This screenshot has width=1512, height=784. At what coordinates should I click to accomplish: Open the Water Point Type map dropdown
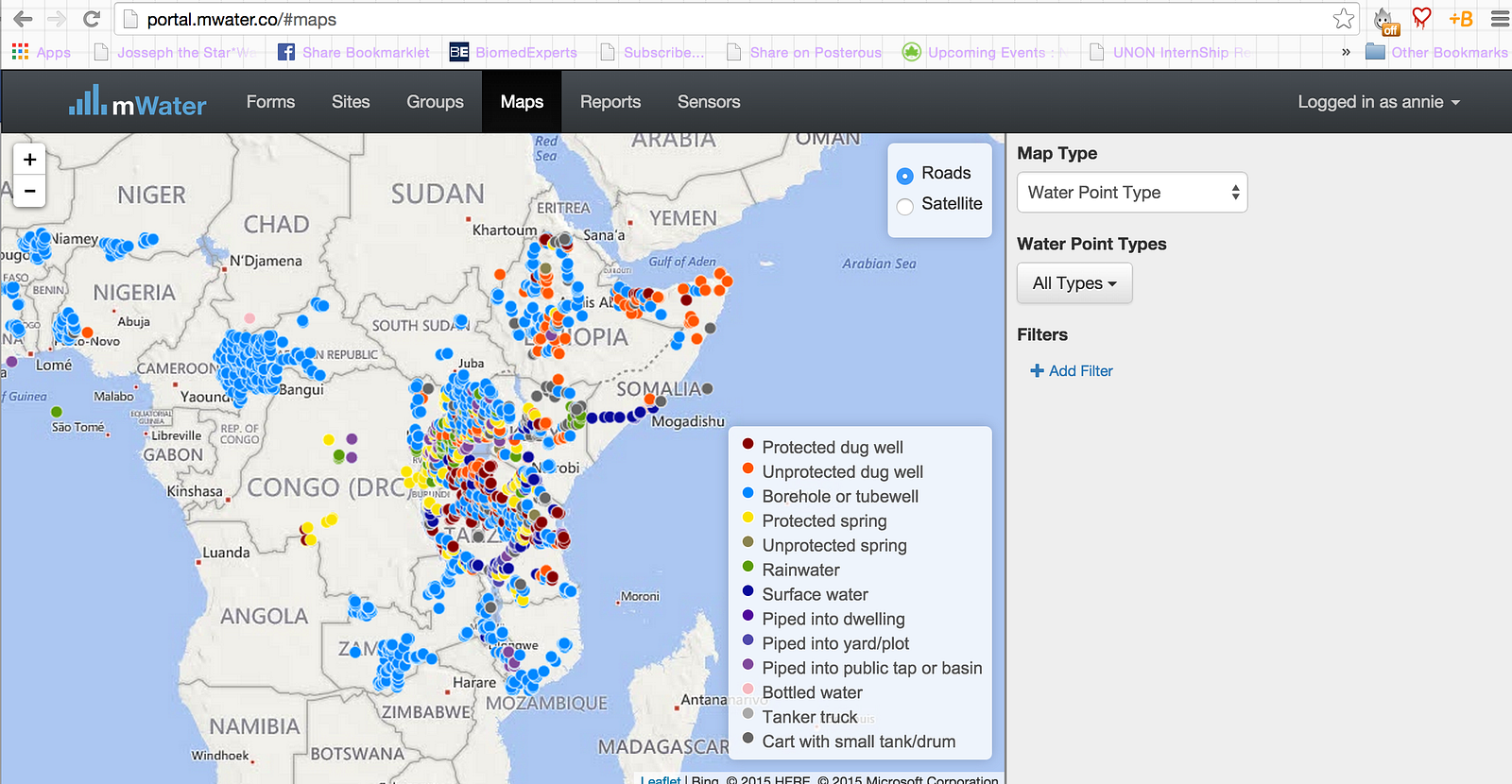pos(1132,193)
